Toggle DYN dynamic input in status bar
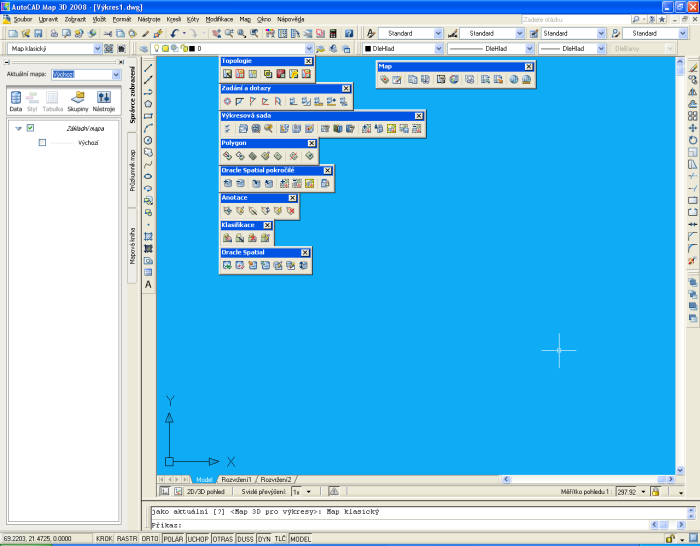Image resolution: width=700 pixels, height=546 pixels. [264, 539]
